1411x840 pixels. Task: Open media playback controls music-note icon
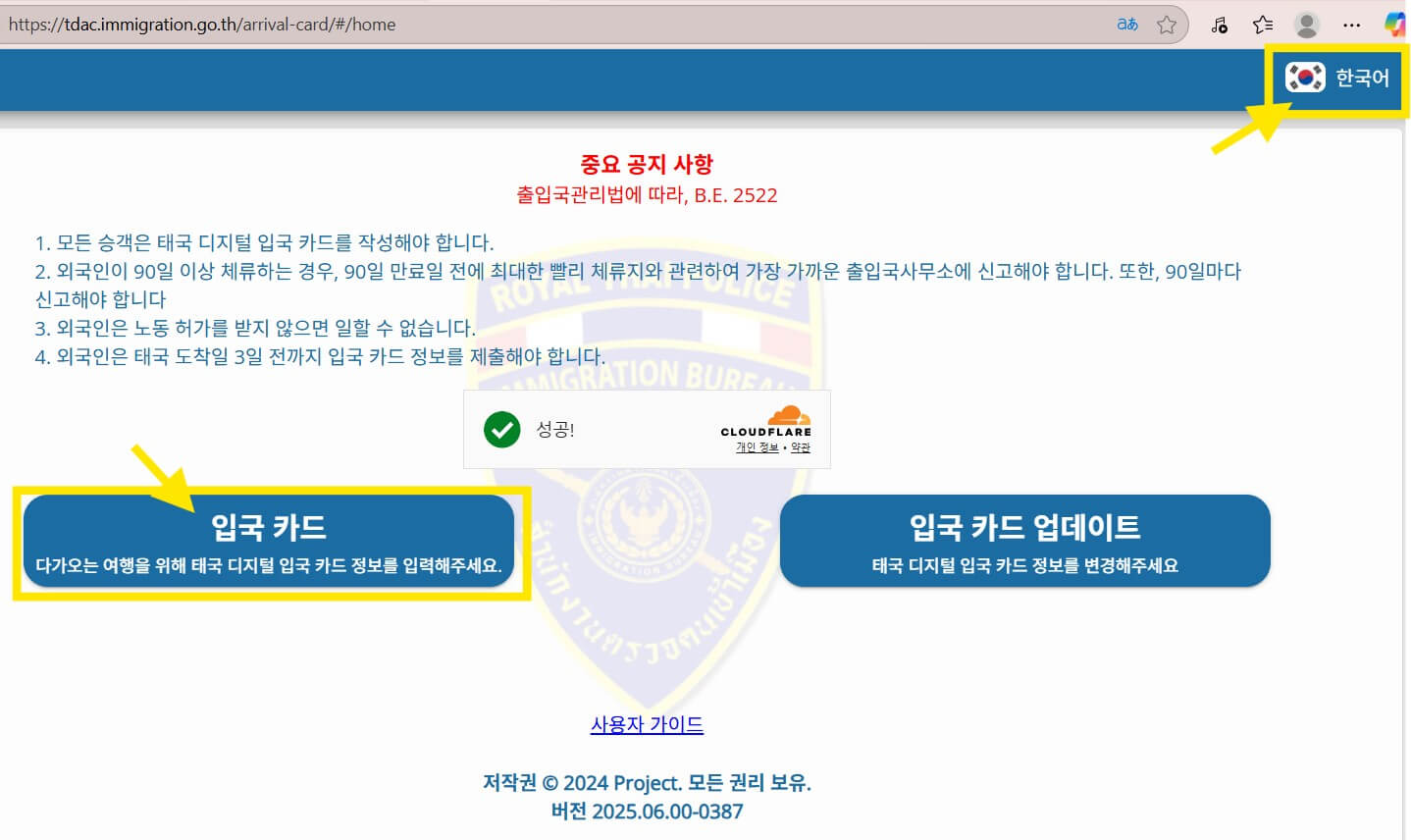click(1219, 25)
